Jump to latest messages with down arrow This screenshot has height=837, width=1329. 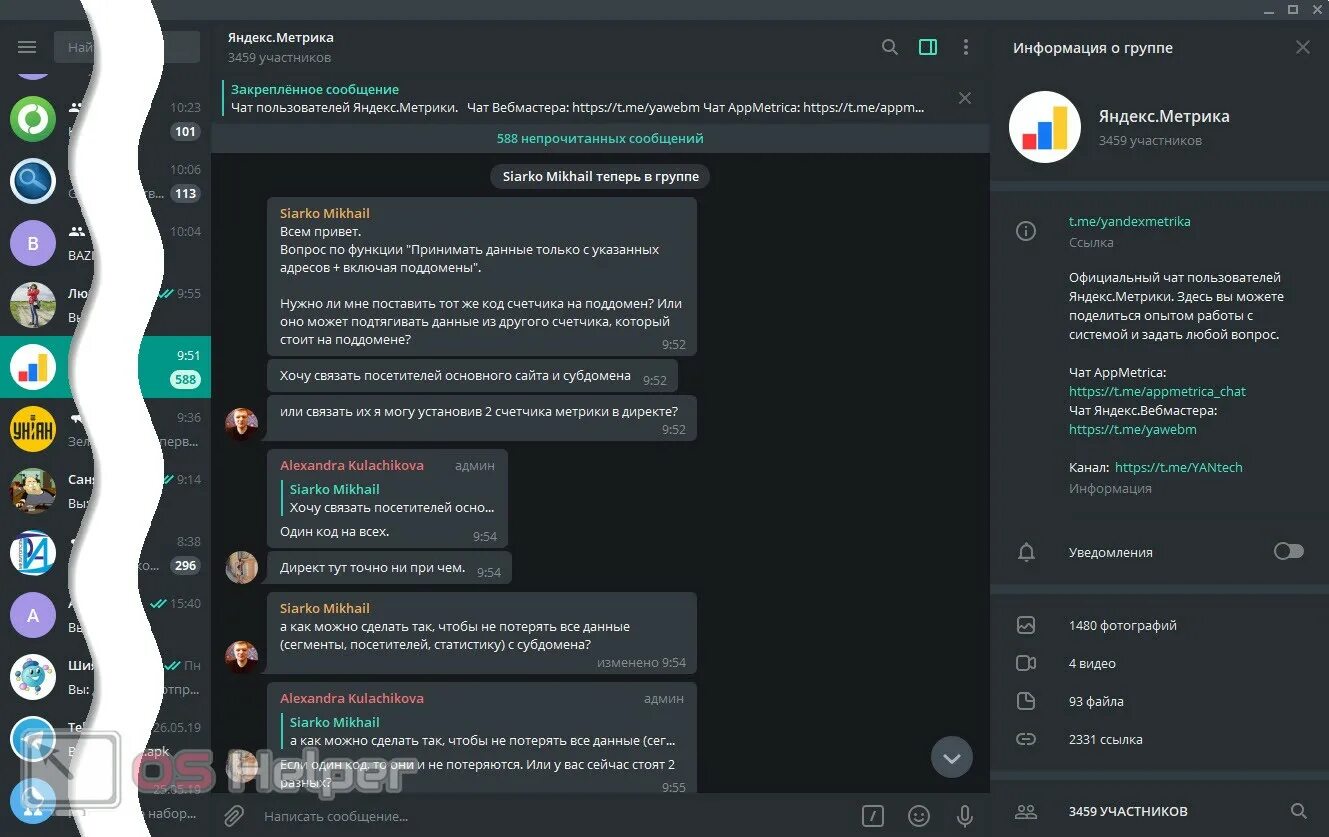pos(951,758)
